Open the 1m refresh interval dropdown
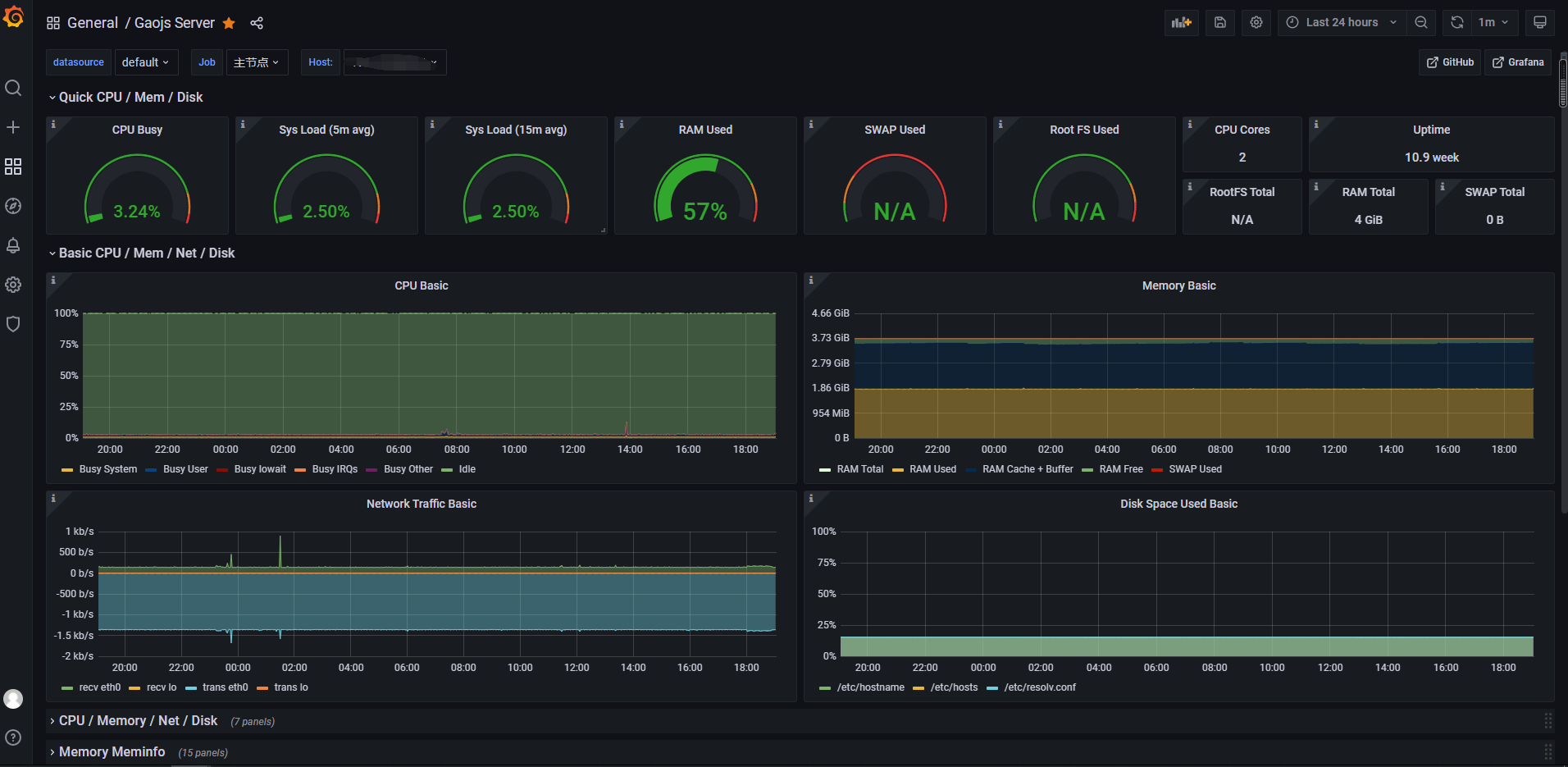Viewport: 1568px width, 767px height. click(x=1494, y=23)
